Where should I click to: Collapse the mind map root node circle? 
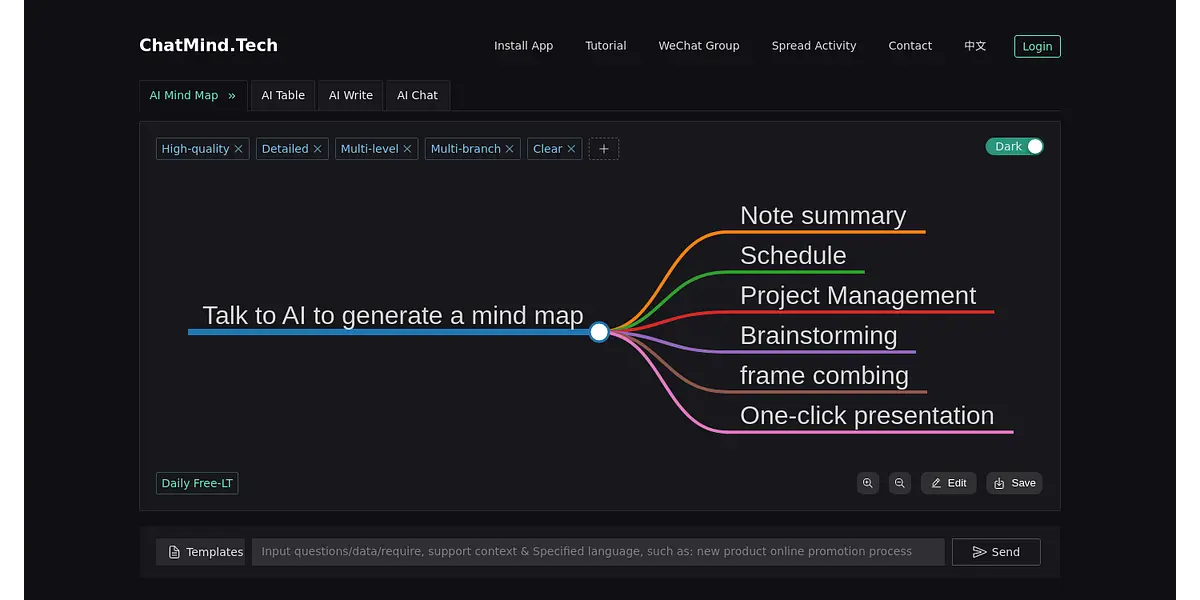tap(599, 332)
